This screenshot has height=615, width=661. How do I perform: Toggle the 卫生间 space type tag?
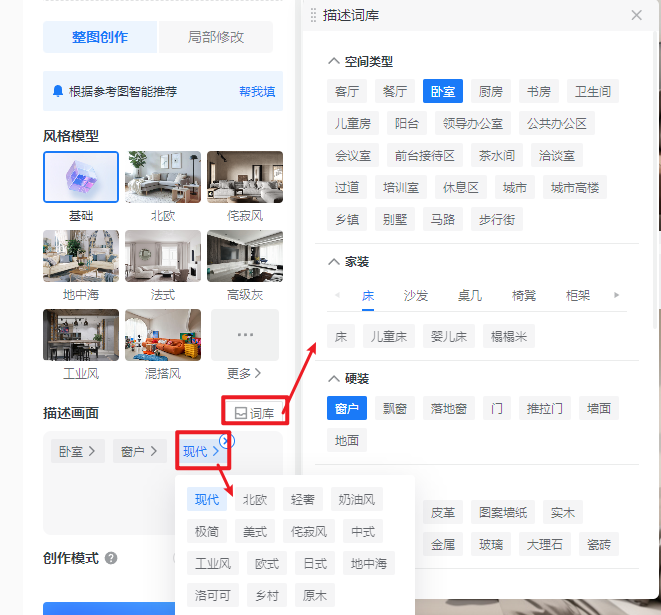(593, 91)
